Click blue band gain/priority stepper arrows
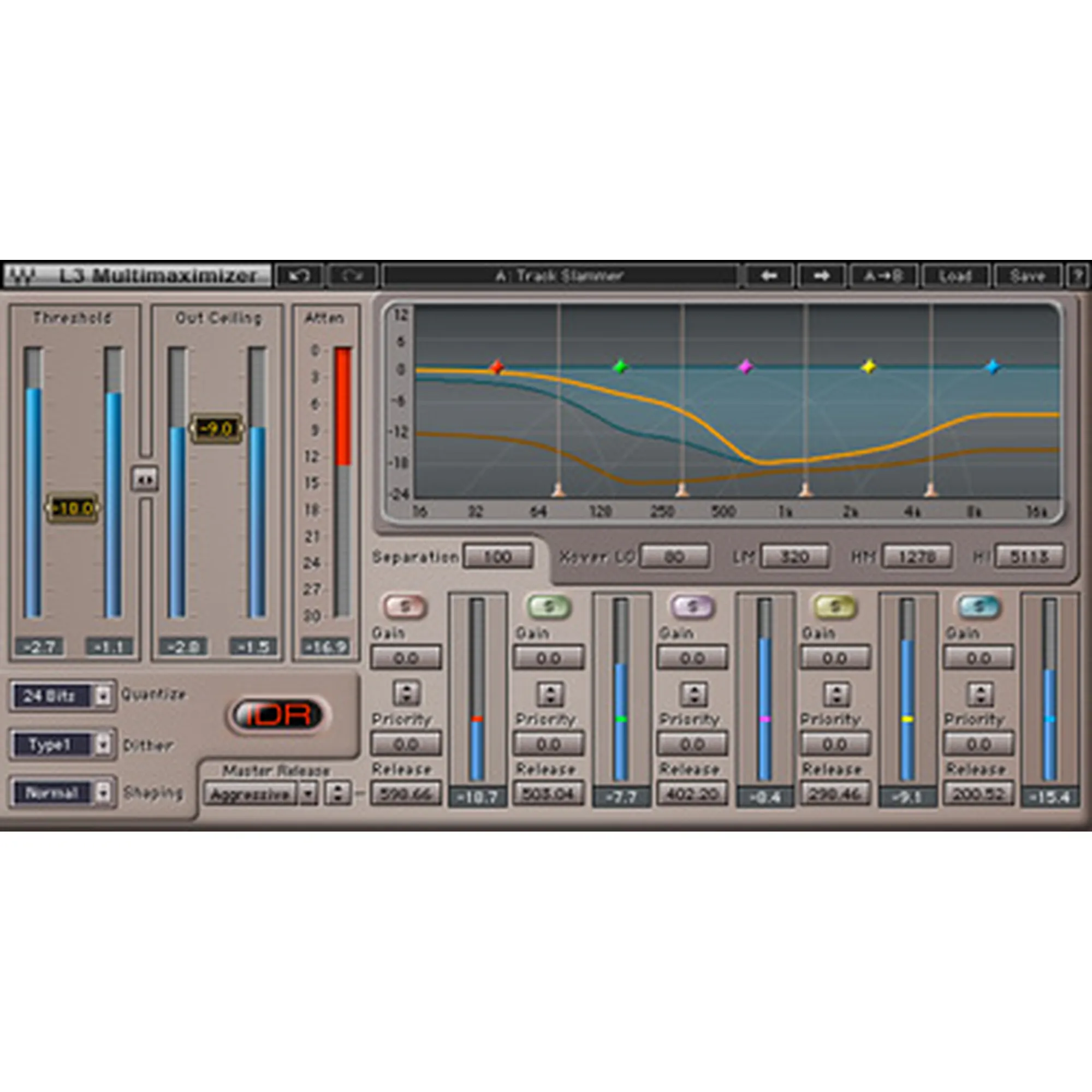Viewport: 1092px width, 1092px height. tap(980, 693)
